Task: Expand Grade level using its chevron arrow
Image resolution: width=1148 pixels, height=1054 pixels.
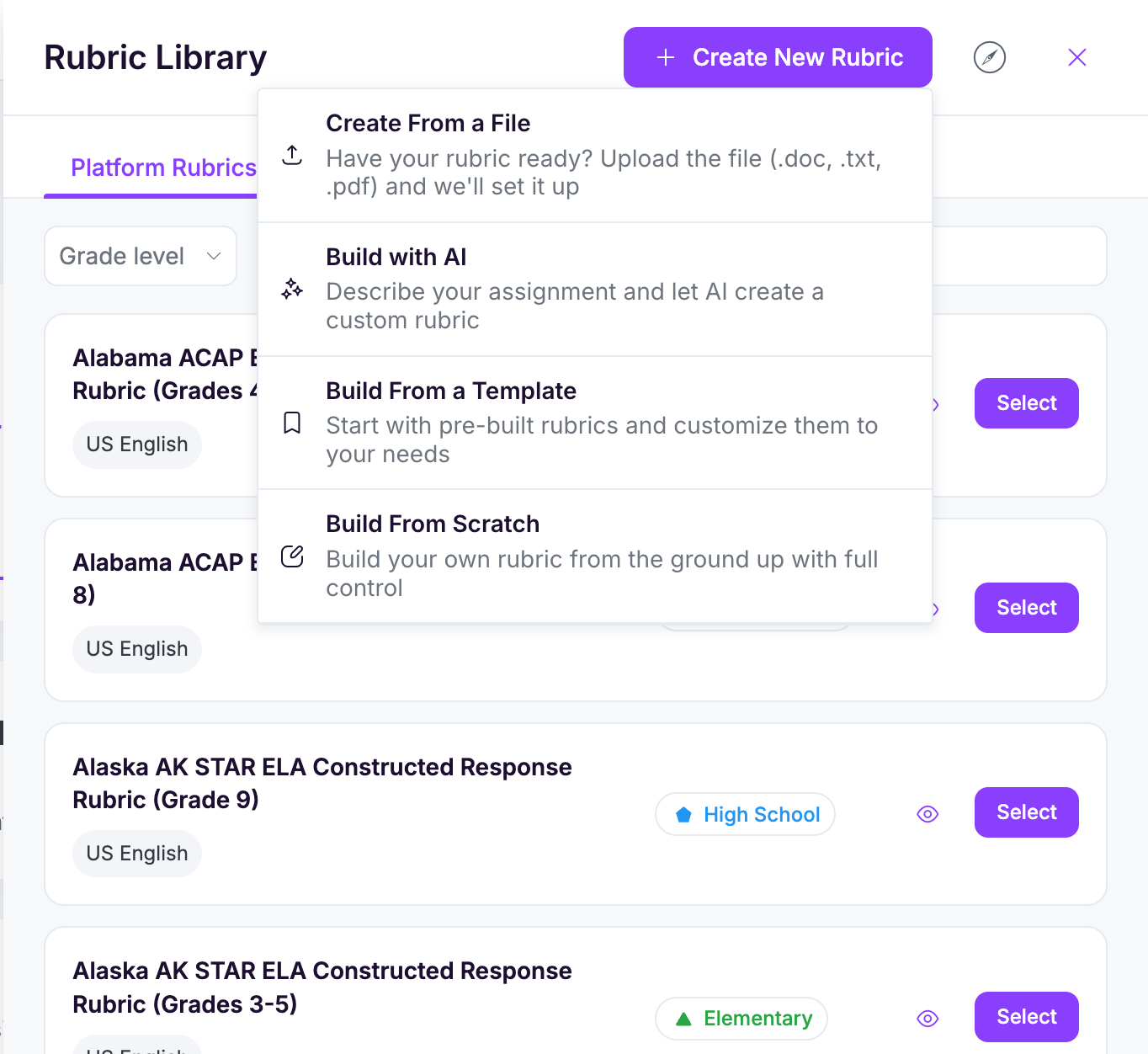Action: click(x=214, y=256)
